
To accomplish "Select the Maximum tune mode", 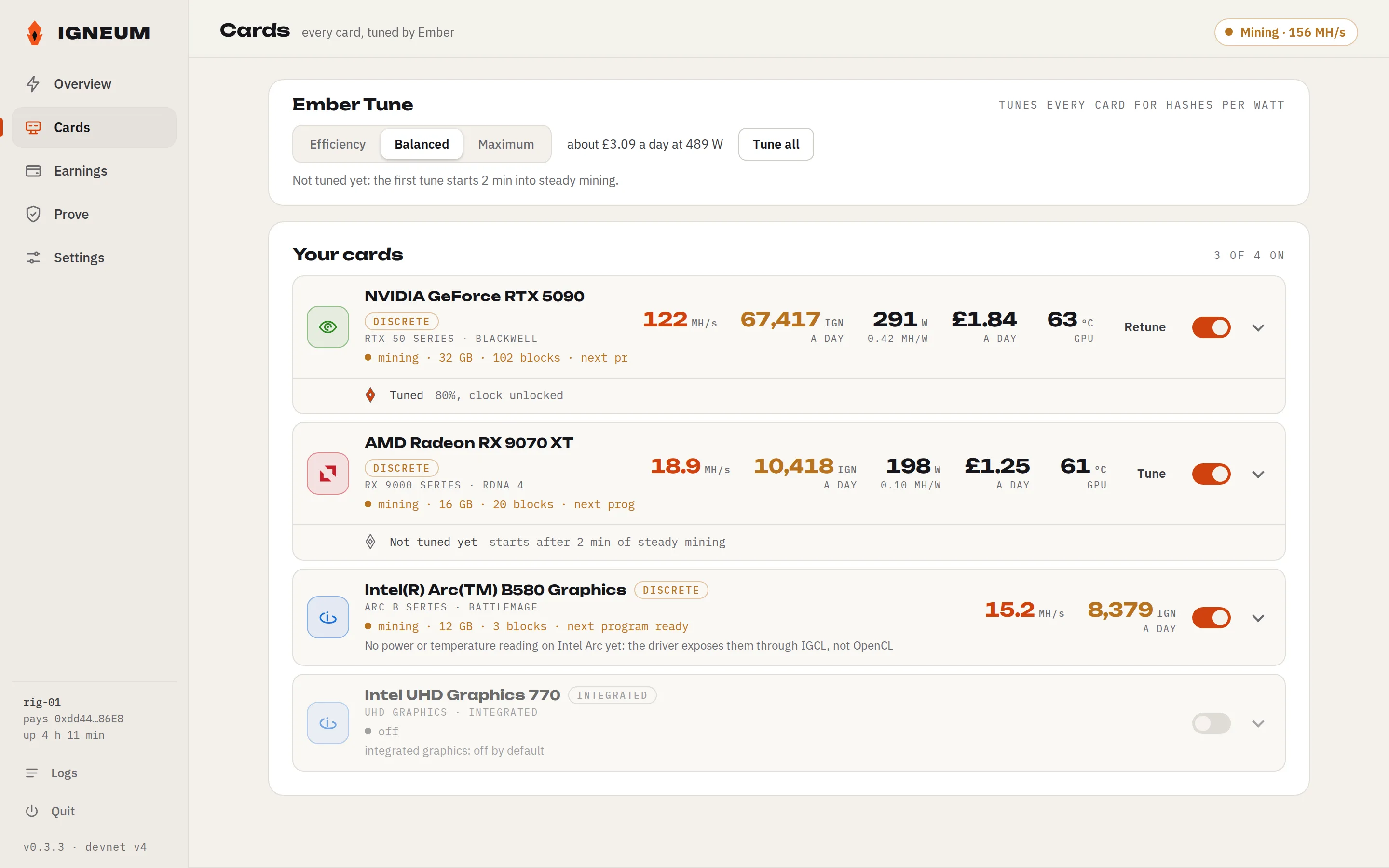I will [x=505, y=144].
